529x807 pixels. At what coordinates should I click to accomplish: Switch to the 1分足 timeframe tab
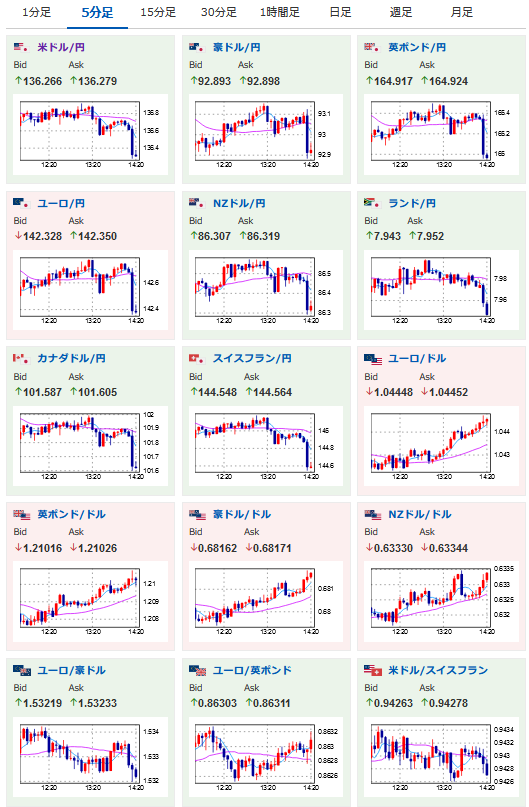pos(37,12)
